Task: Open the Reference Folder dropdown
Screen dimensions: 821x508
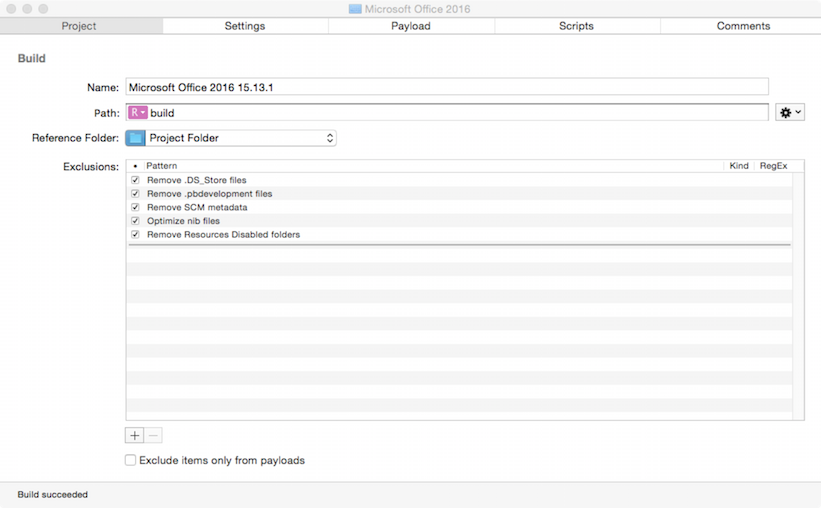Action: coord(231,138)
